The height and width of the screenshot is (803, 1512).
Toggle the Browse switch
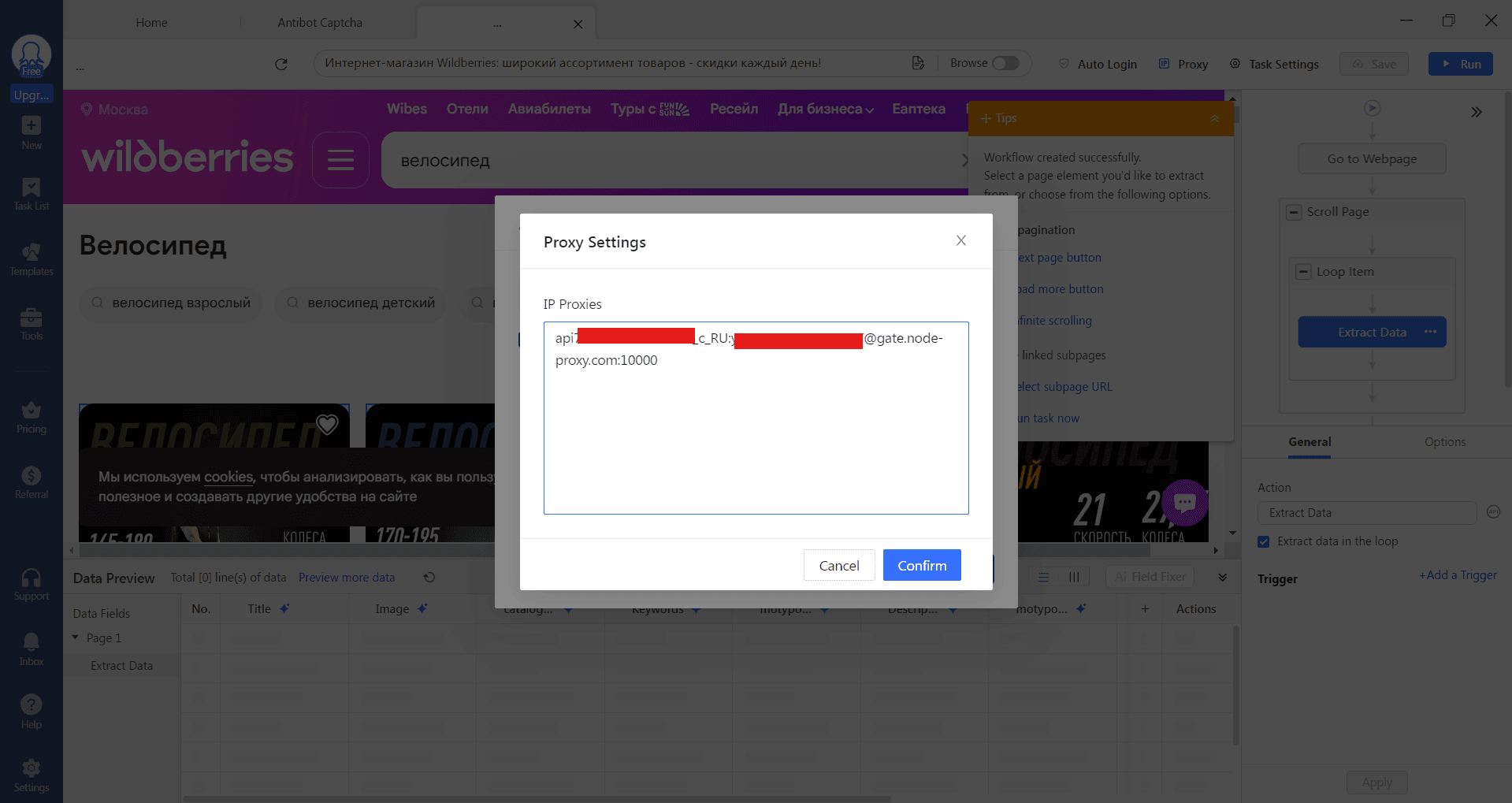[x=1005, y=63]
